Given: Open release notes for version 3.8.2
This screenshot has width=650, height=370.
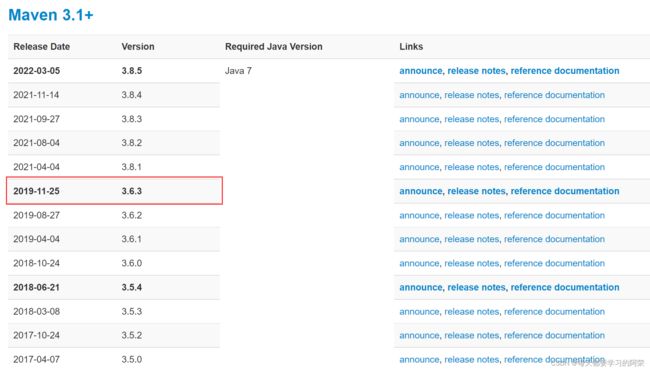Looking at the screenshot, I should 472,143.
